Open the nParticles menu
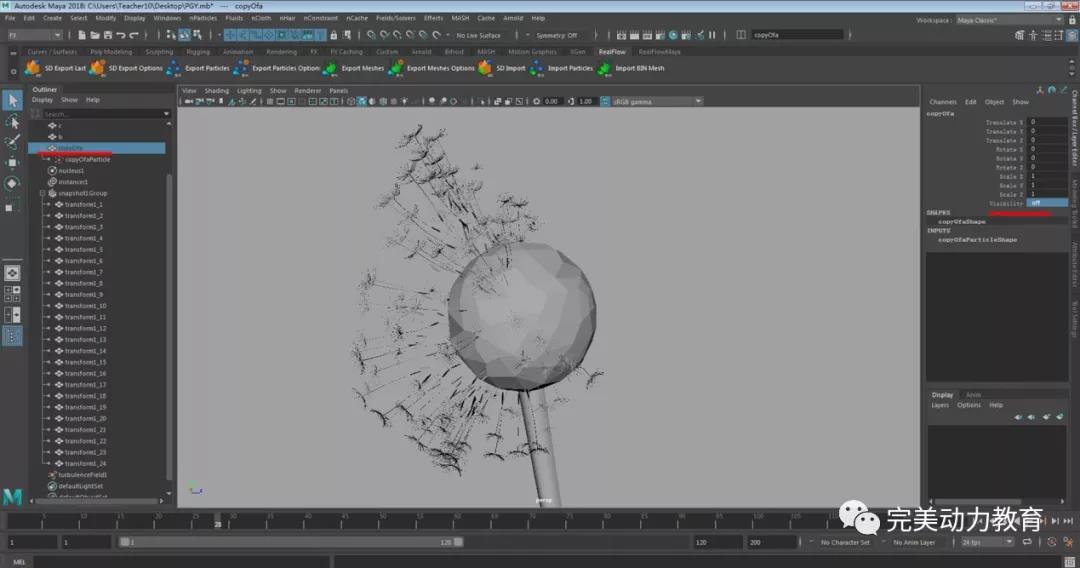This screenshot has height=568, width=1080. click(202, 18)
